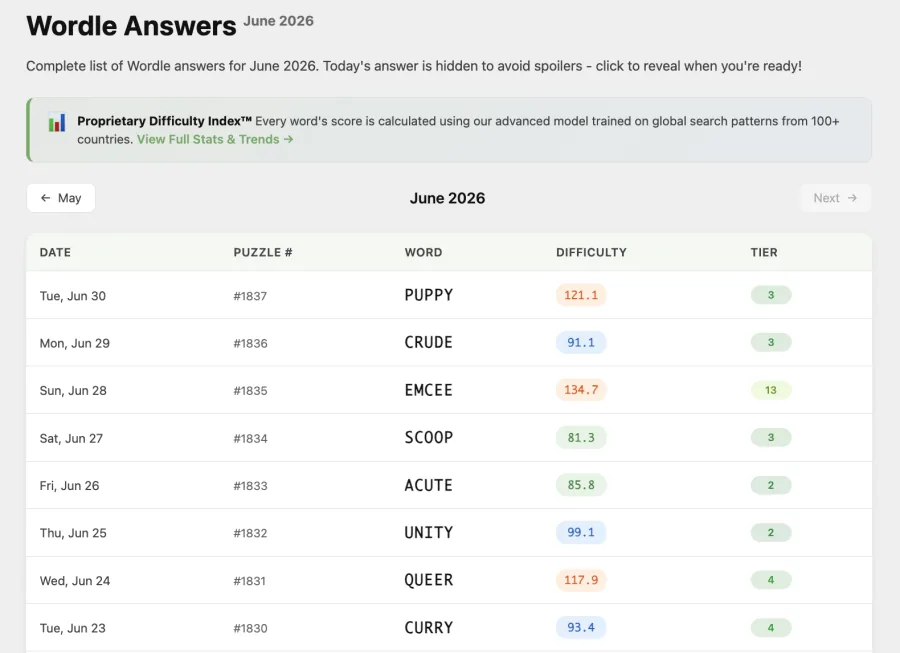Click the tier 3 badge for SCOOP
900x653 pixels.
point(771,438)
